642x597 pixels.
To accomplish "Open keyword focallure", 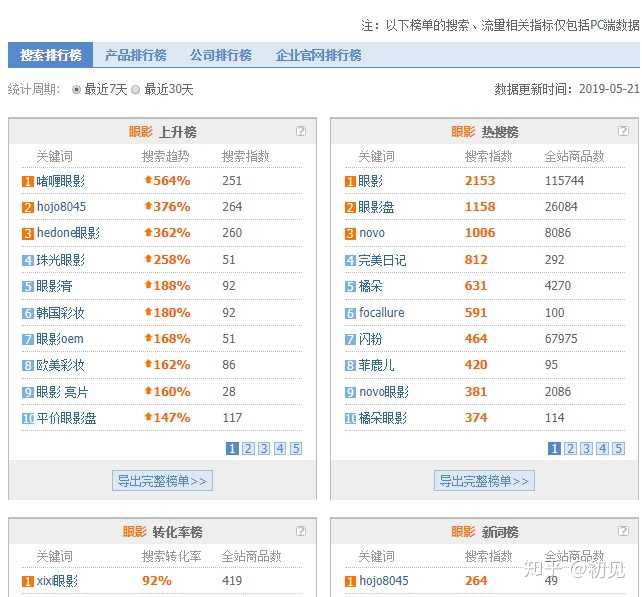I will (382, 313).
